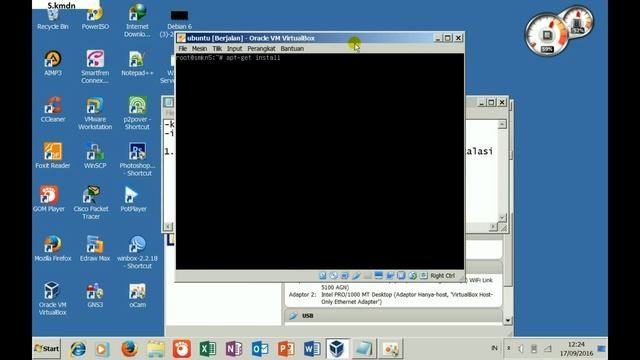Open the File menu in the ubuntu VM window
The width and height of the screenshot is (640, 360).
(x=182, y=48)
